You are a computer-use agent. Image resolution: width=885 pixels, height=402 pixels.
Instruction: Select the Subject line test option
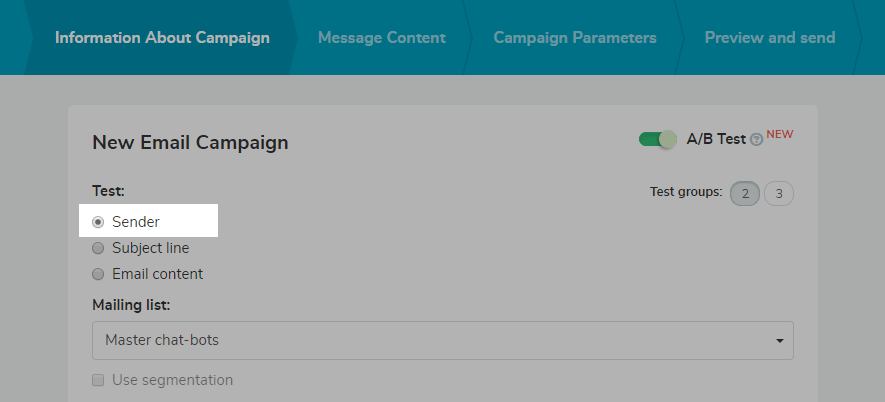click(98, 248)
